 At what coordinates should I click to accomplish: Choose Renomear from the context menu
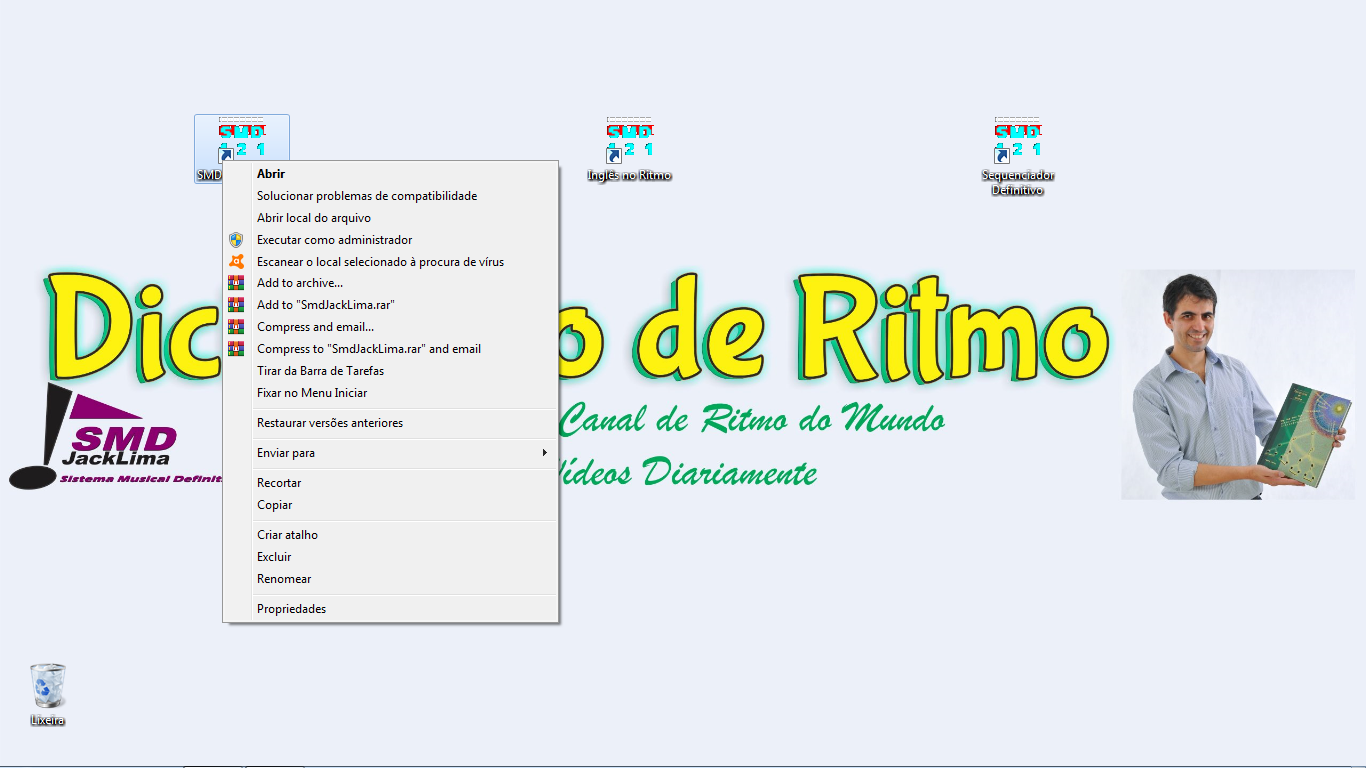[x=284, y=579]
